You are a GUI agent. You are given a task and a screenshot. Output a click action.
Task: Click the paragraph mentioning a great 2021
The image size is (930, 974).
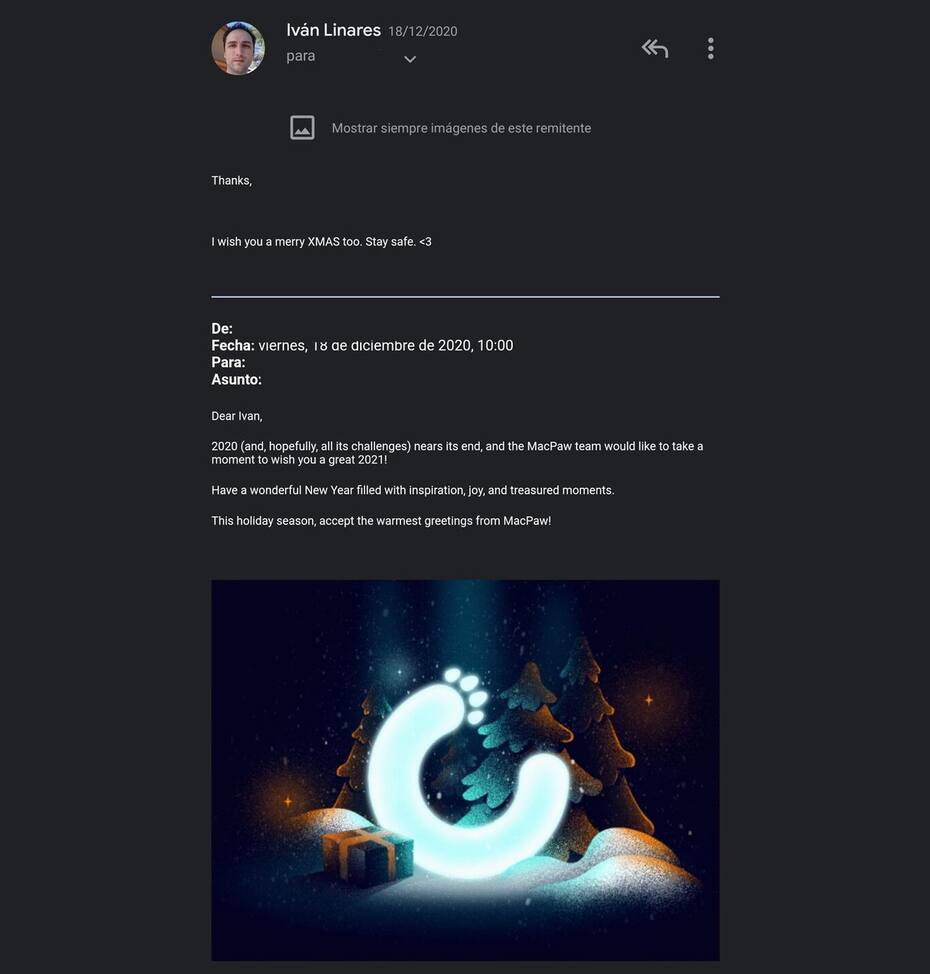tap(457, 453)
